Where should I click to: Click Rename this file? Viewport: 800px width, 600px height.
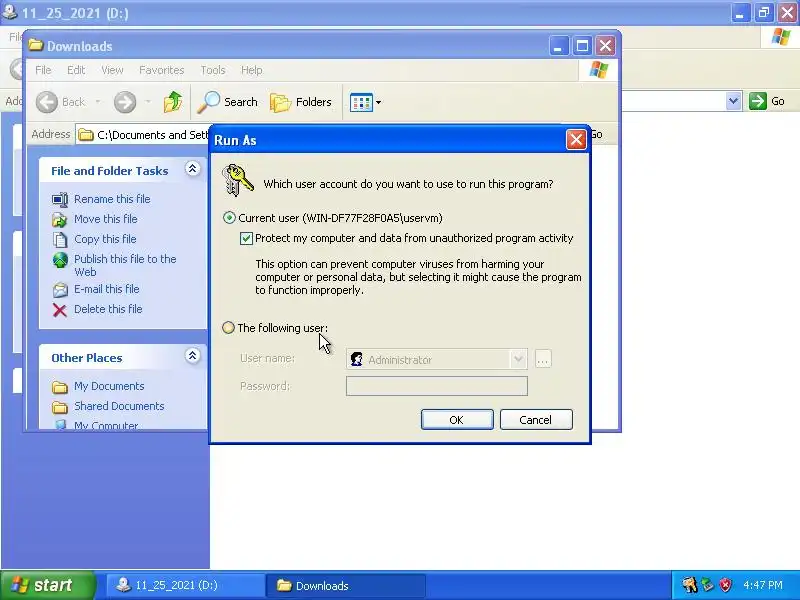point(112,199)
